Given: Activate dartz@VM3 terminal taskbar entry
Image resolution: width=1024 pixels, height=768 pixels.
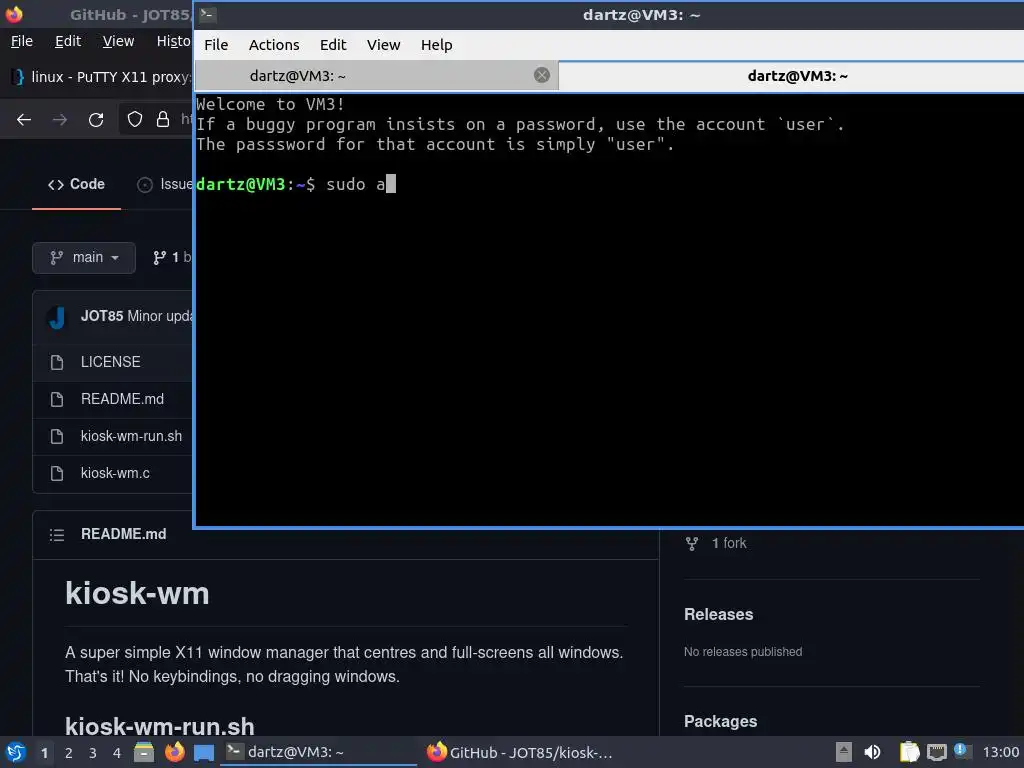Looking at the screenshot, I should tap(318, 752).
